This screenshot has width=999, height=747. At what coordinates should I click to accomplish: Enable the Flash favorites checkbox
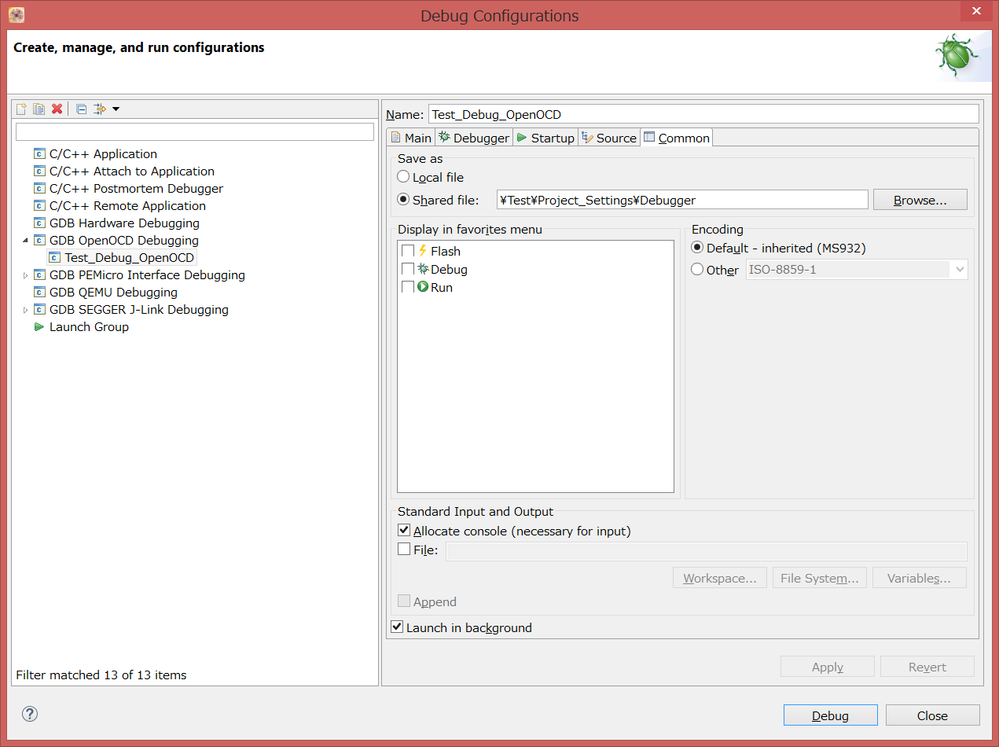click(406, 250)
